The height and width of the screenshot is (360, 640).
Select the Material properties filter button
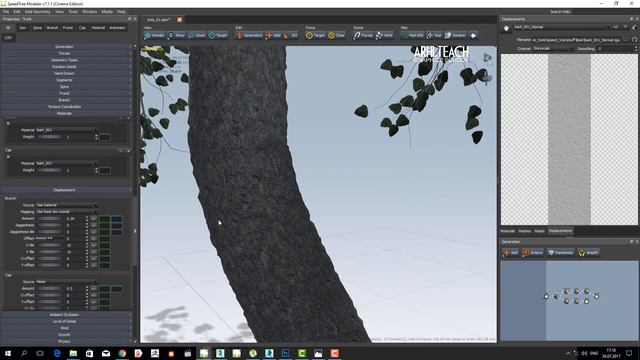98,28
